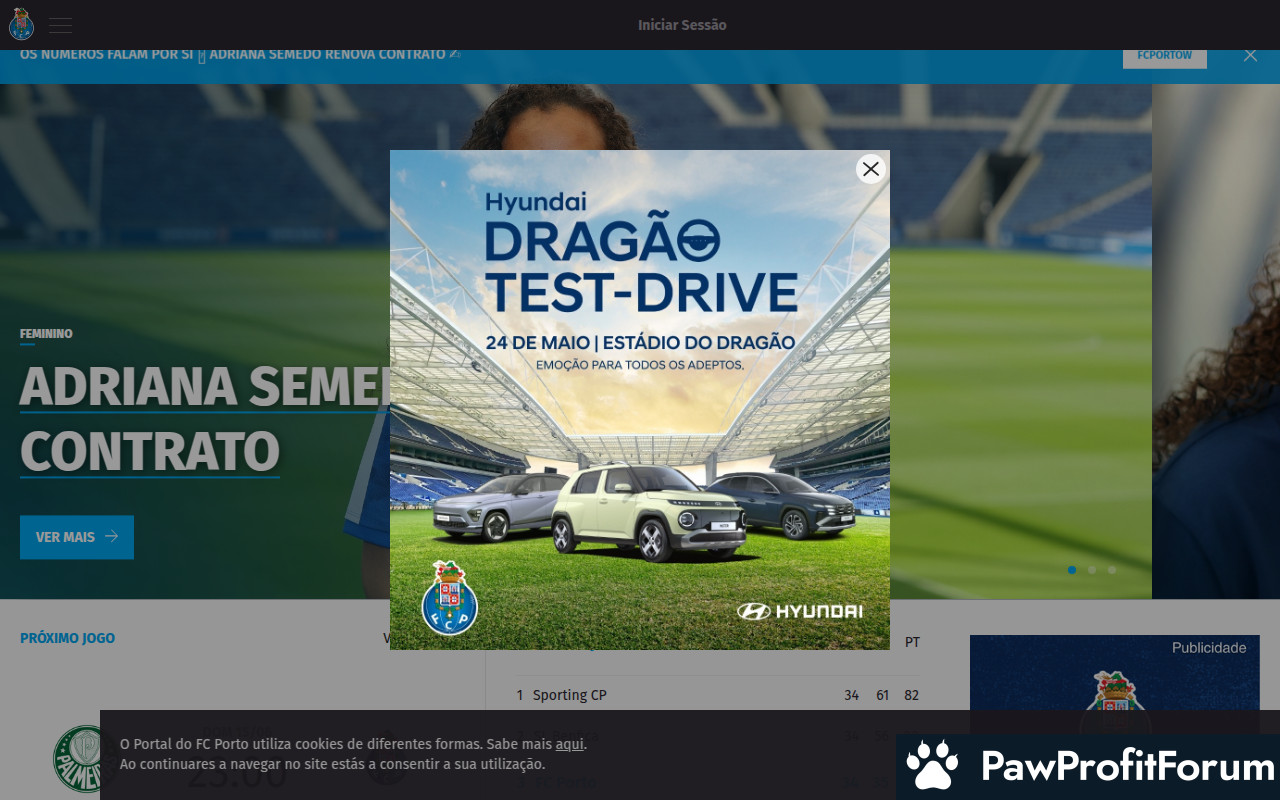The image size is (1280, 800).
Task: Dismiss the blue news ticker banner
Action: tap(1250, 55)
